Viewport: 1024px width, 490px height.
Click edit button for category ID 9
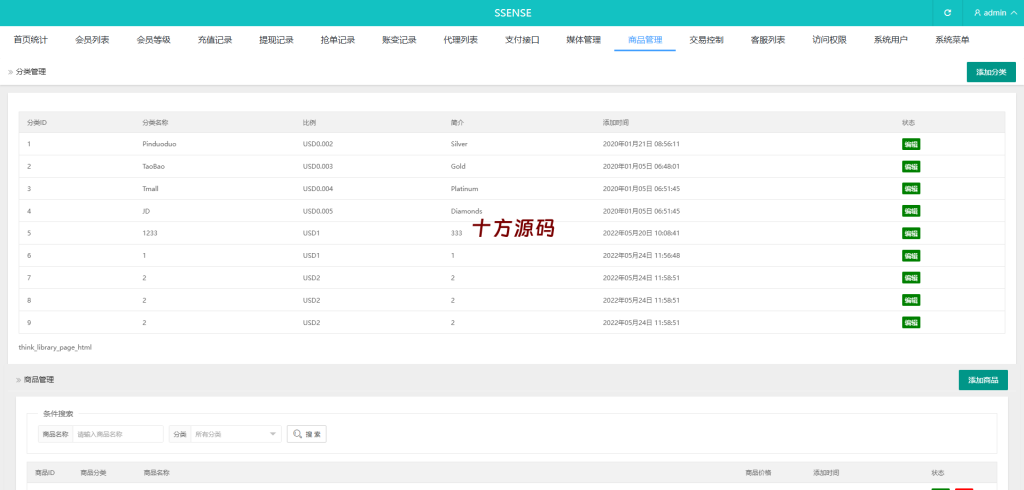[x=911, y=322]
